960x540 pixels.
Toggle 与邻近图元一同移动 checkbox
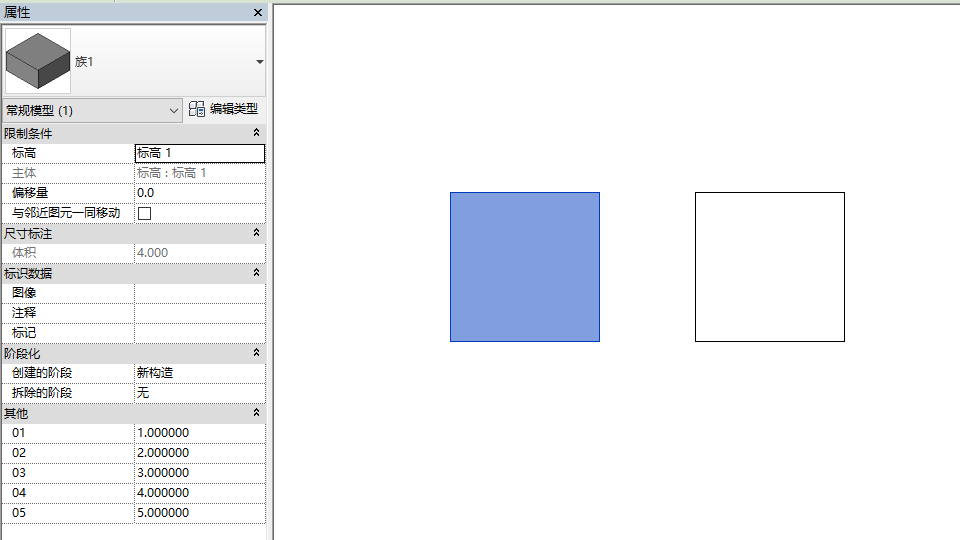point(144,213)
